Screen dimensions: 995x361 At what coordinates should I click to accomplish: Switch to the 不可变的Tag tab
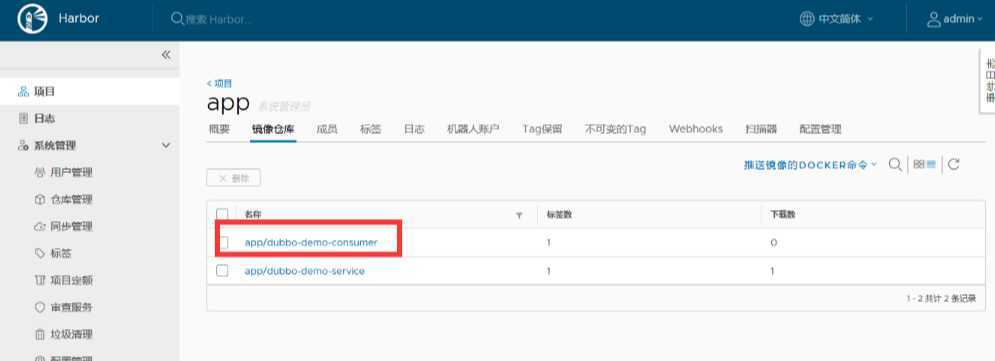coord(616,129)
